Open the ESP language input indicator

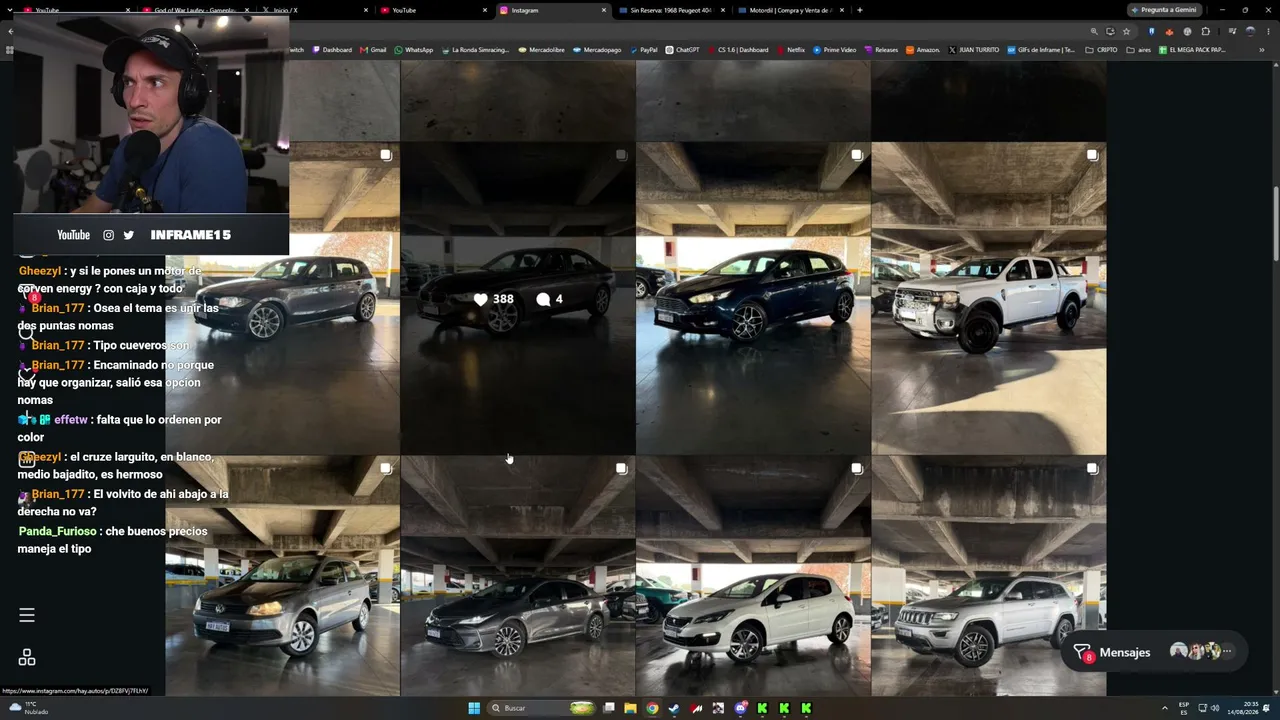(1184, 708)
